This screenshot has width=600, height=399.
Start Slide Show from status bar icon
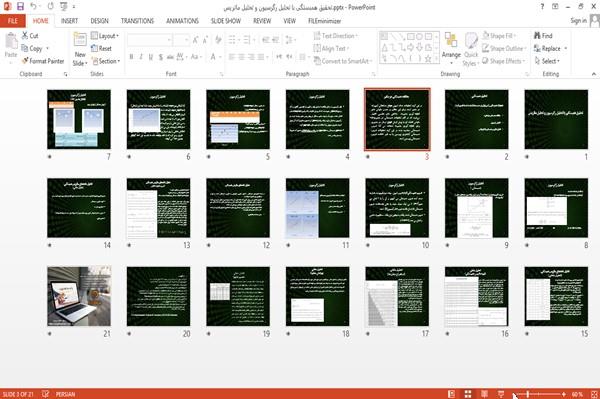click(x=501, y=394)
